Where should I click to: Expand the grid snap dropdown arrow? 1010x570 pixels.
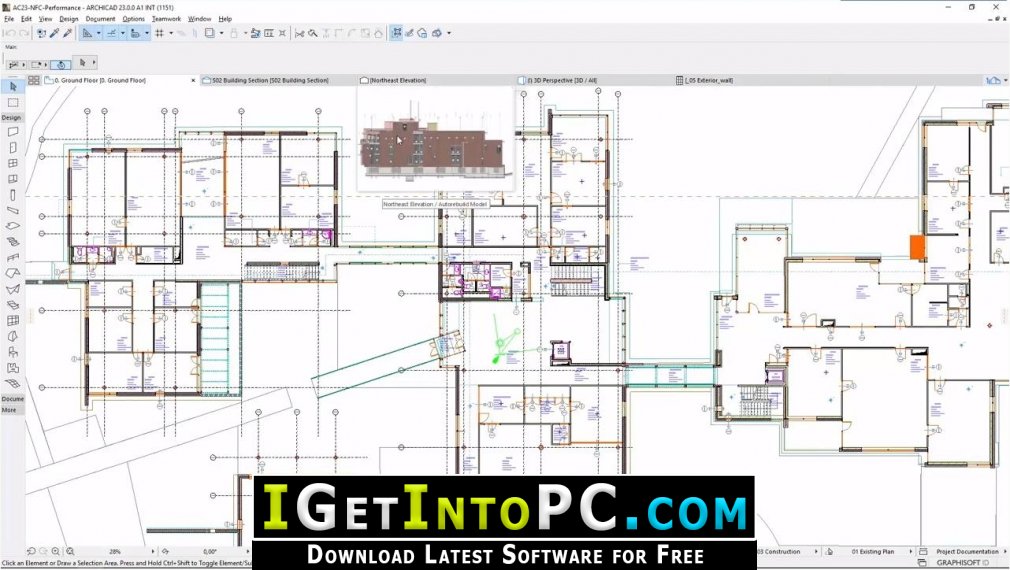[171, 33]
